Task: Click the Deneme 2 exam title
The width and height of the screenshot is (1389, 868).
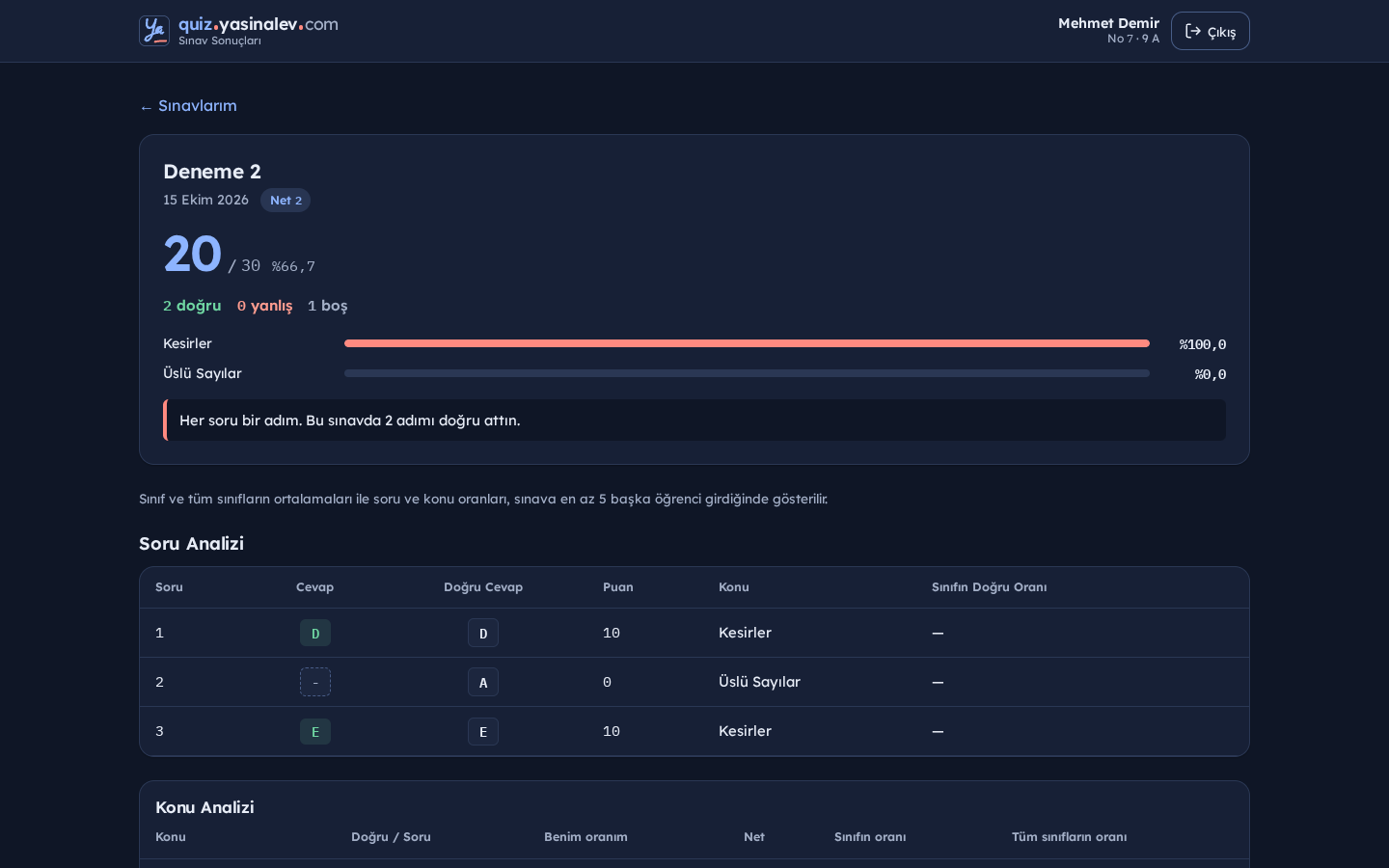Action: (x=212, y=172)
